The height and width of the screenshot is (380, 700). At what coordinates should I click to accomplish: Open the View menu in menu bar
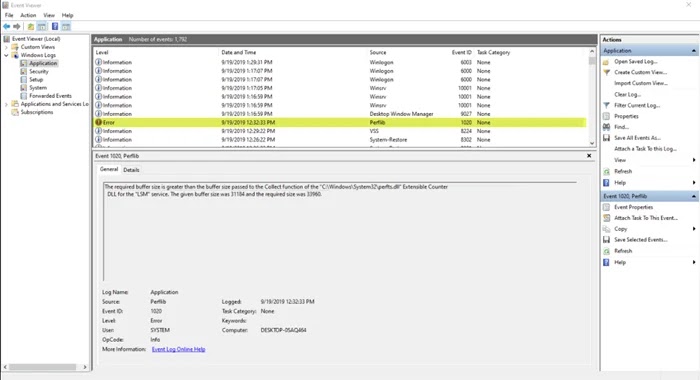point(49,15)
